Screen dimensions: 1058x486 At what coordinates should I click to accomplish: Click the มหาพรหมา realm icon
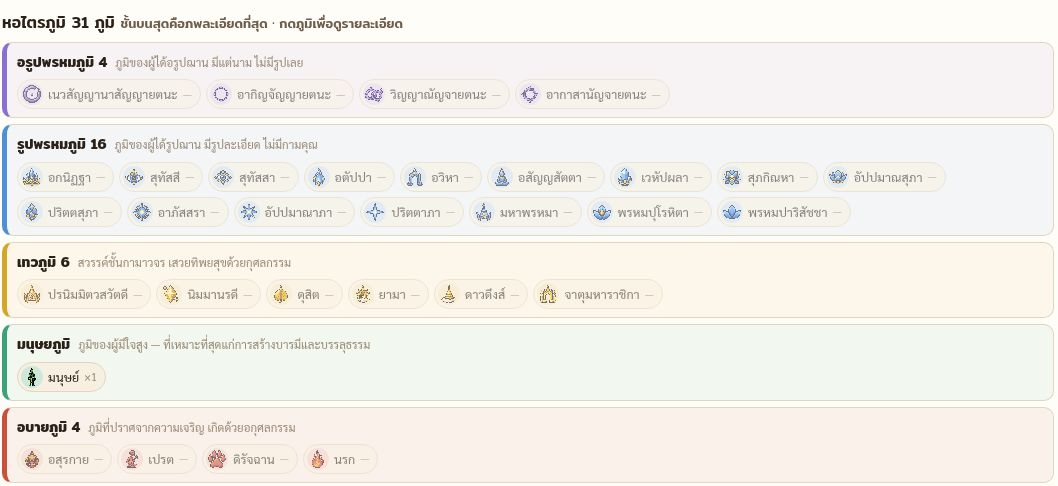(x=484, y=213)
